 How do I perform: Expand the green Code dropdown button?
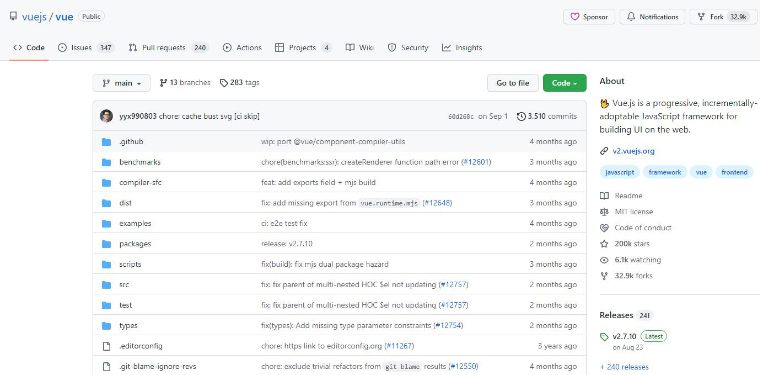tap(565, 83)
